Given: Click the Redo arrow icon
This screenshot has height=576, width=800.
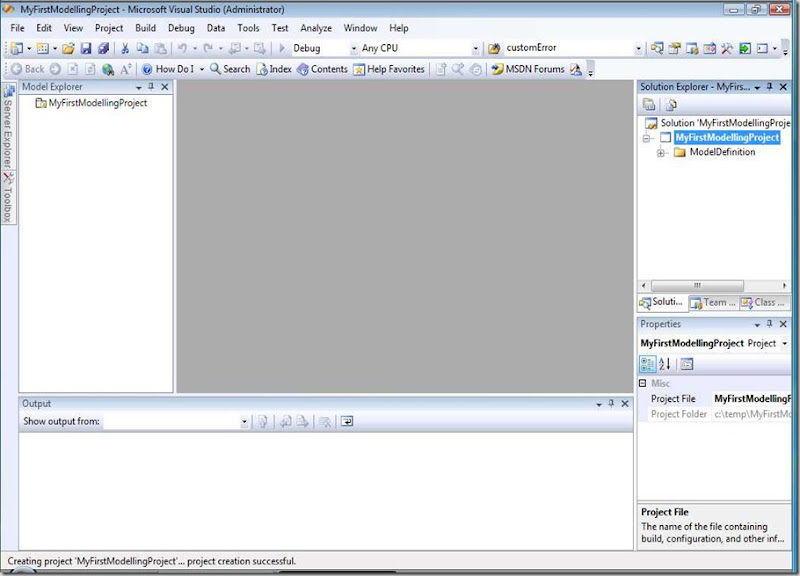Looking at the screenshot, I should [208, 48].
